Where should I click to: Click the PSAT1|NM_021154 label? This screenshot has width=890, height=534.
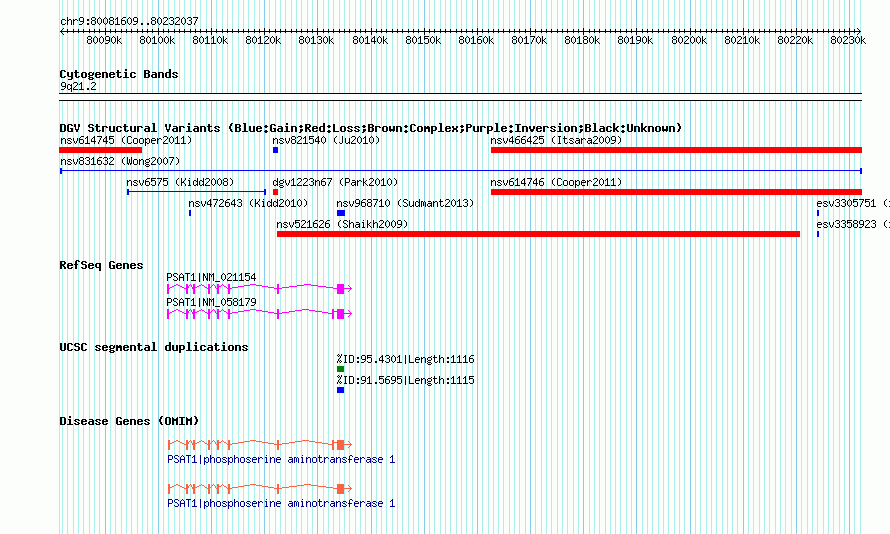pyautogui.click(x=211, y=277)
